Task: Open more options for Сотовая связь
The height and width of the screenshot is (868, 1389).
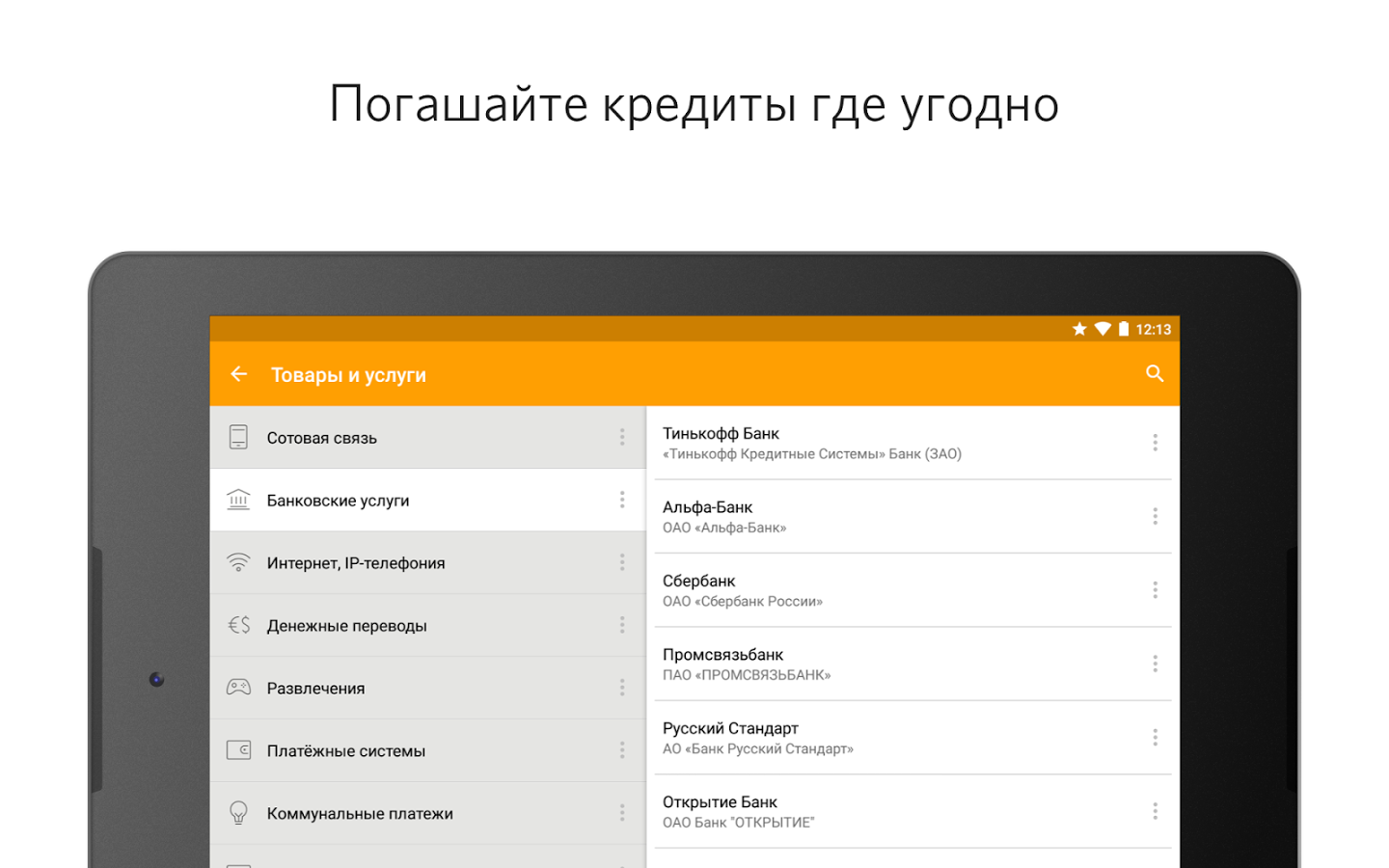Action: [x=622, y=437]
